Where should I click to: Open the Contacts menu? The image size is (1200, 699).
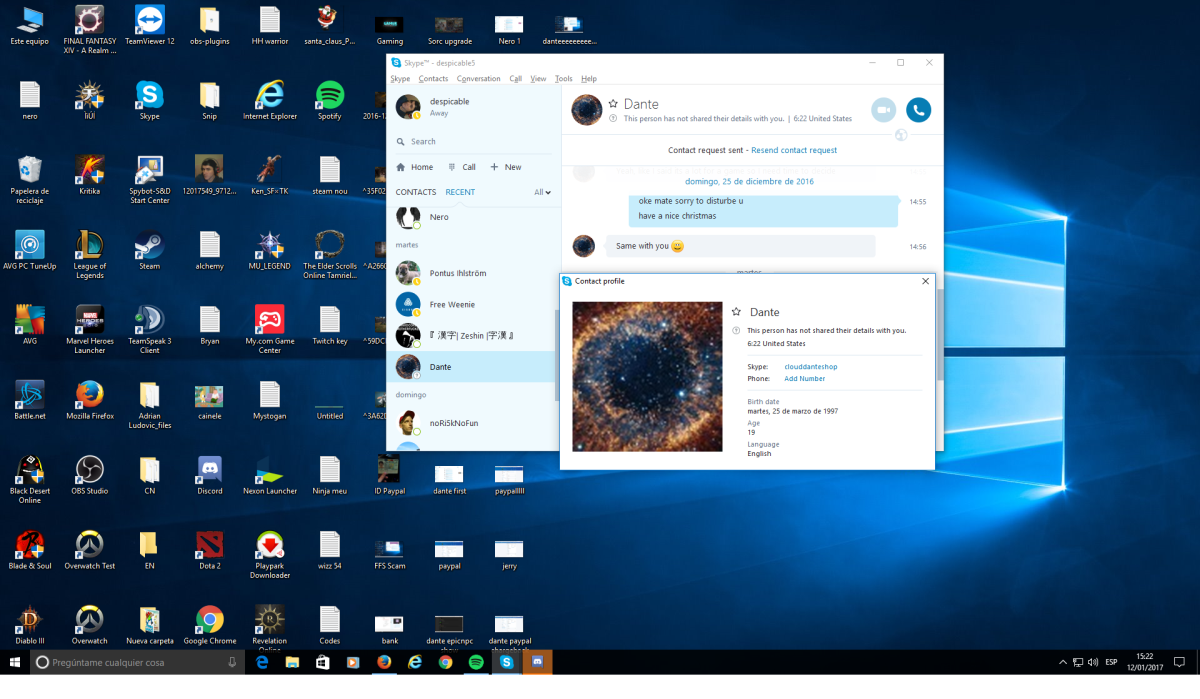click(433, 79)
